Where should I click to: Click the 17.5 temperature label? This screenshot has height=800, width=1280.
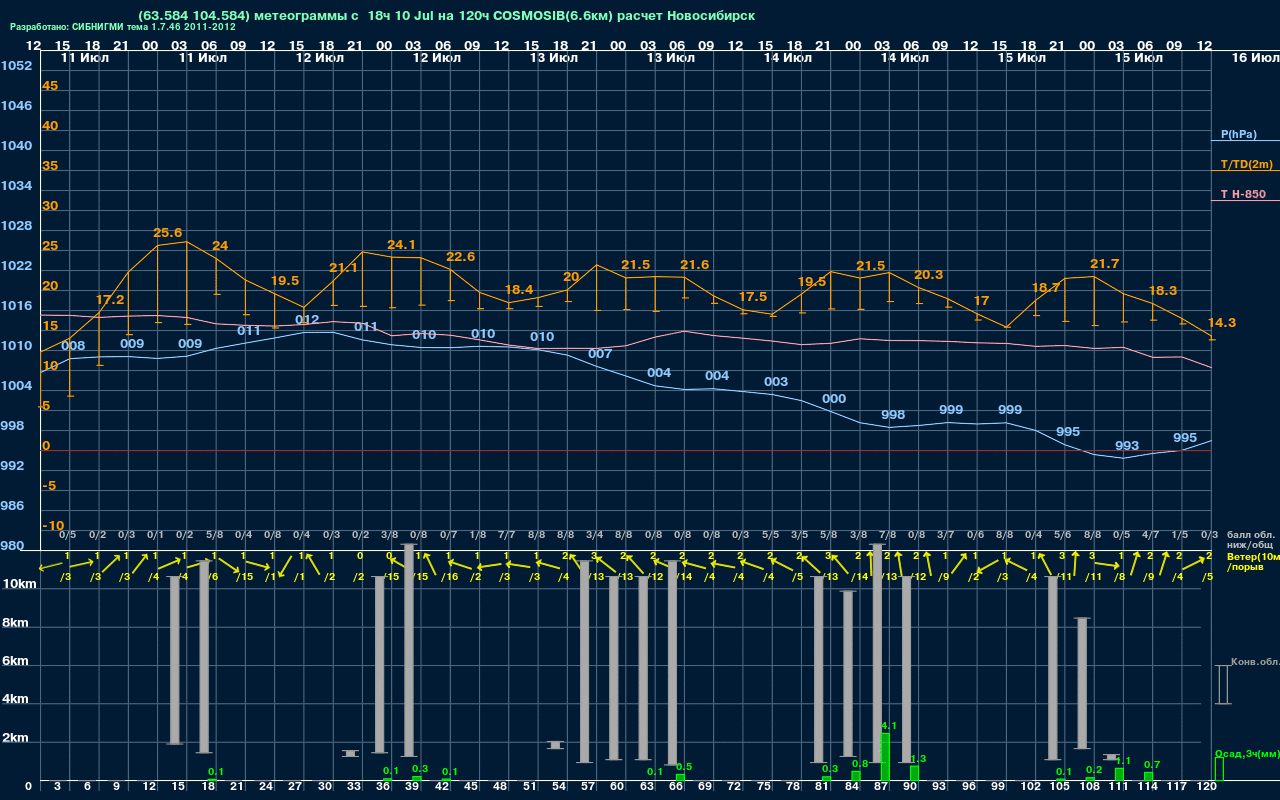pos(752,297)
